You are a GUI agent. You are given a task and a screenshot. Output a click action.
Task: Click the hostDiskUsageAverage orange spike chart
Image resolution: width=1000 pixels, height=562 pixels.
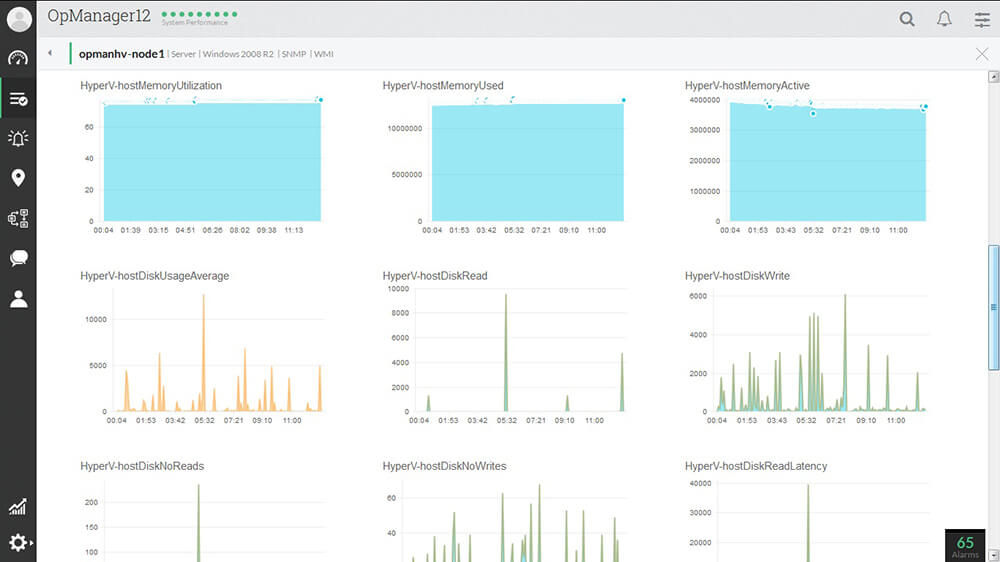click(x=219, y=352)
